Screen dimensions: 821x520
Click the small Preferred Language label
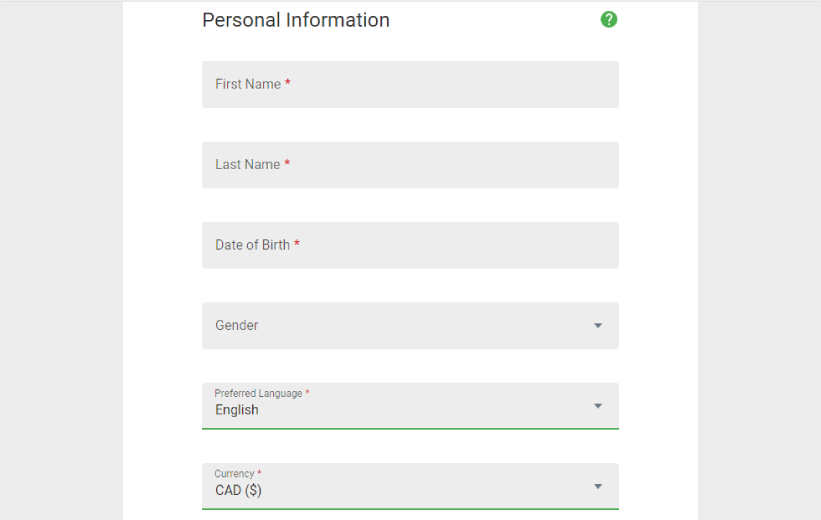[x=258, y=393]
